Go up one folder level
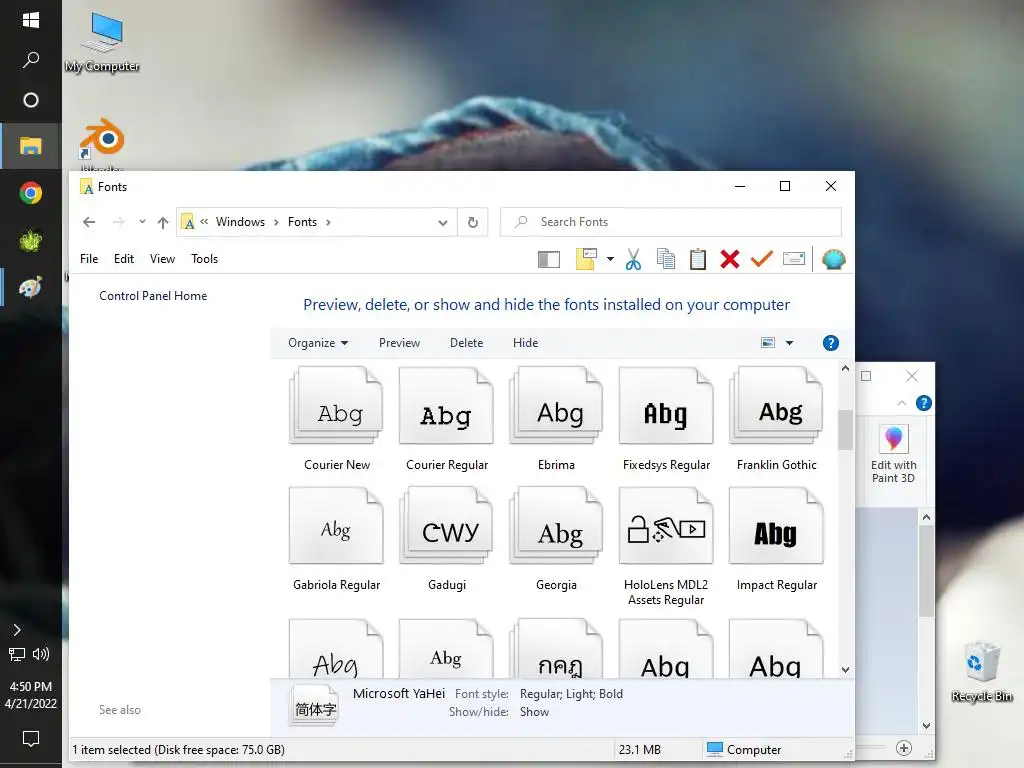This screenshot has height=768, width=1024. (163, 222)
